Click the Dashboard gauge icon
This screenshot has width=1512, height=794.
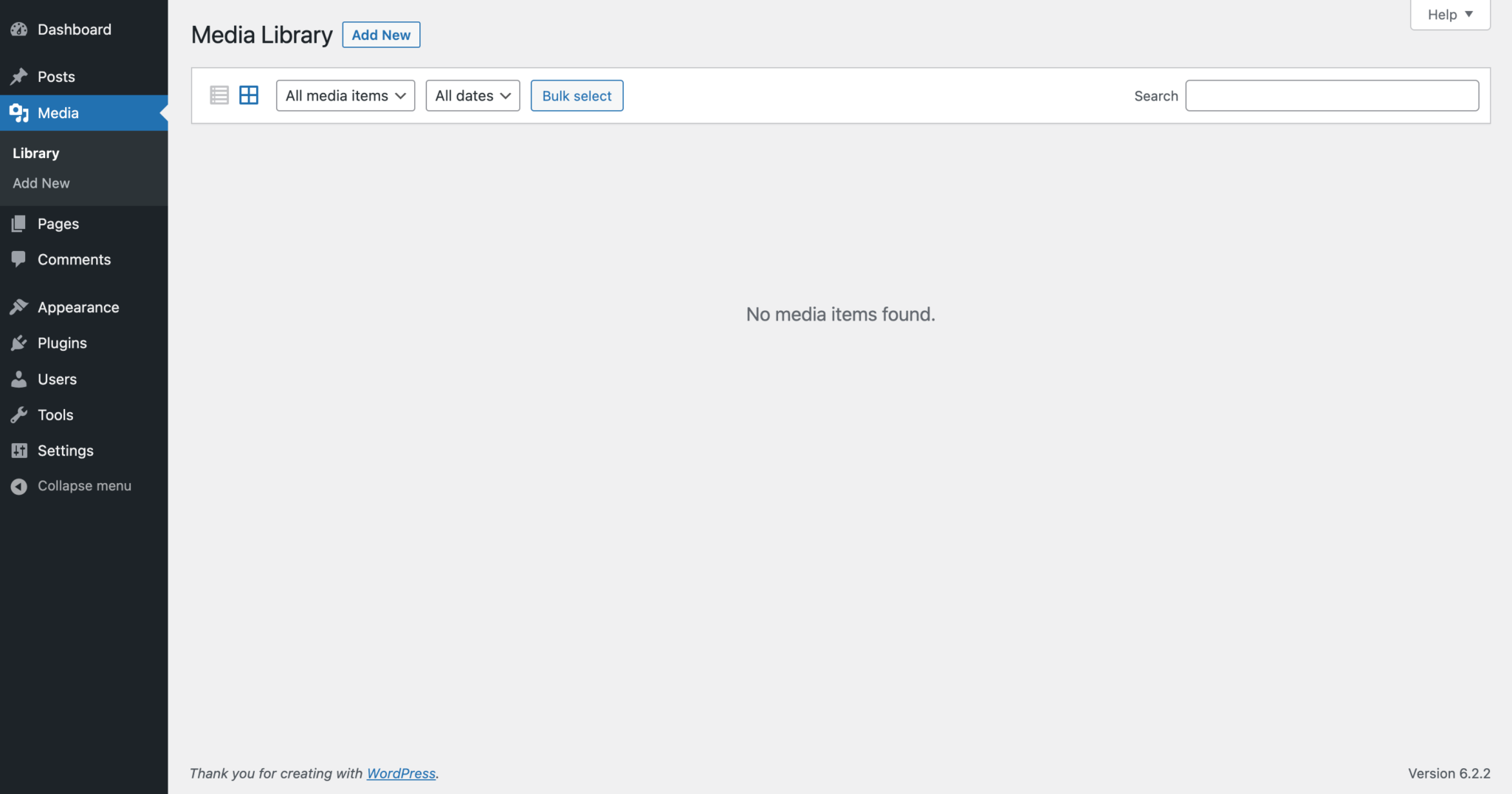pos(19,30)
